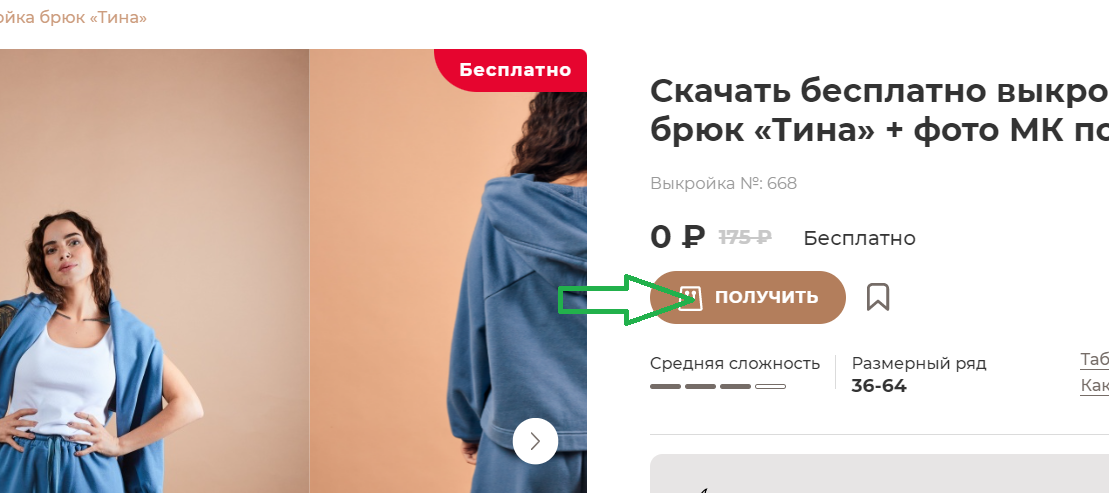
Task: Open the front-view photo of the woman
Action: pyautogui.click(x=154, y=271)
